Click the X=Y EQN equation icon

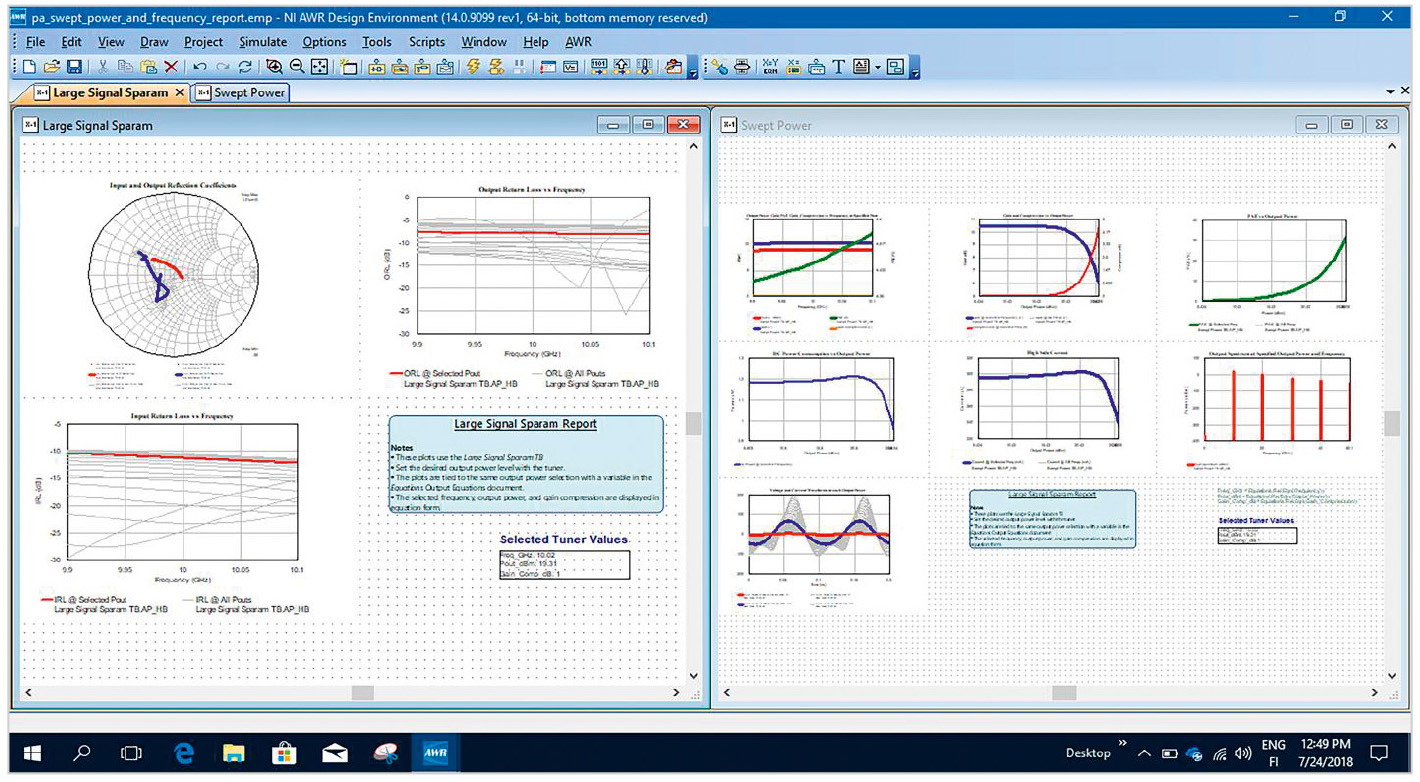(x=770, y=67)
